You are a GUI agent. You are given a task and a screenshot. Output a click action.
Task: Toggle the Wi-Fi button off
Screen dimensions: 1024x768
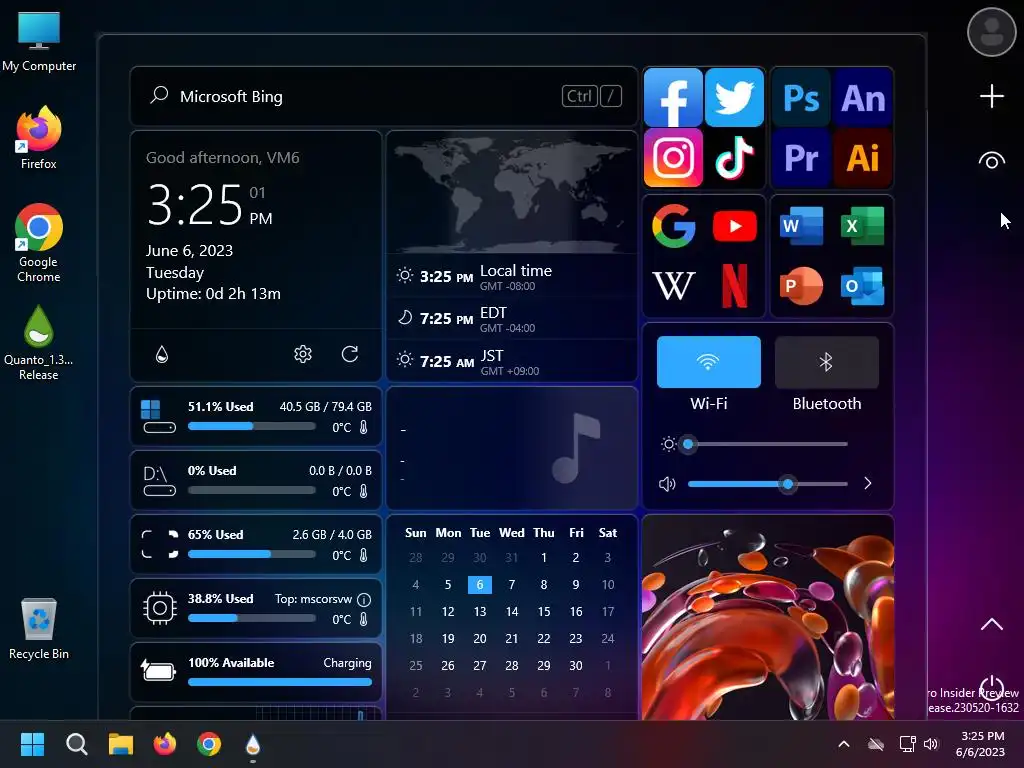tap(709, 362)
